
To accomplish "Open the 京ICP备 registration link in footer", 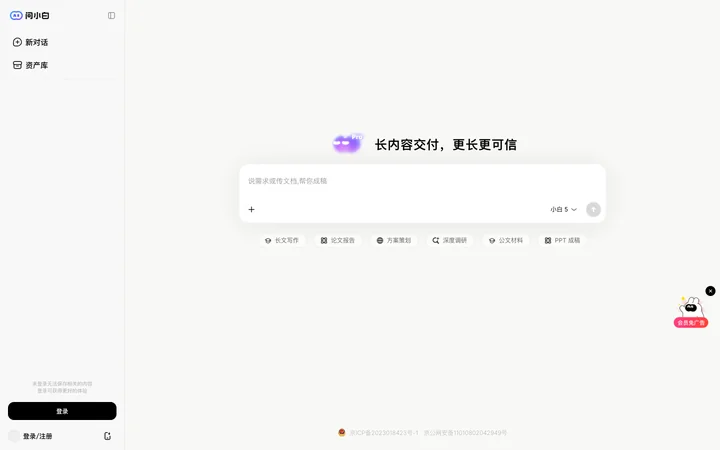I will (384, 433).
